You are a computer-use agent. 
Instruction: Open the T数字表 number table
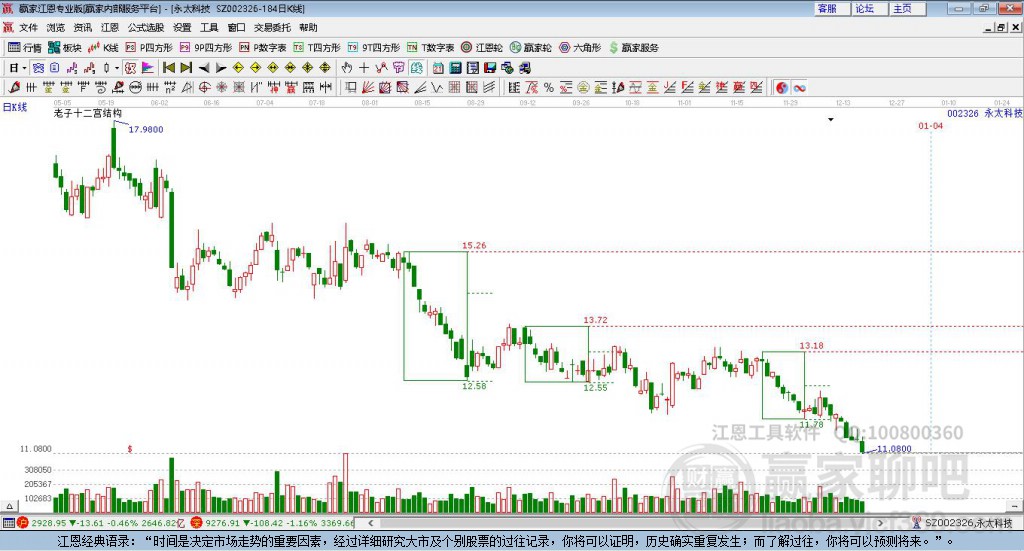[x=430, y=48]
